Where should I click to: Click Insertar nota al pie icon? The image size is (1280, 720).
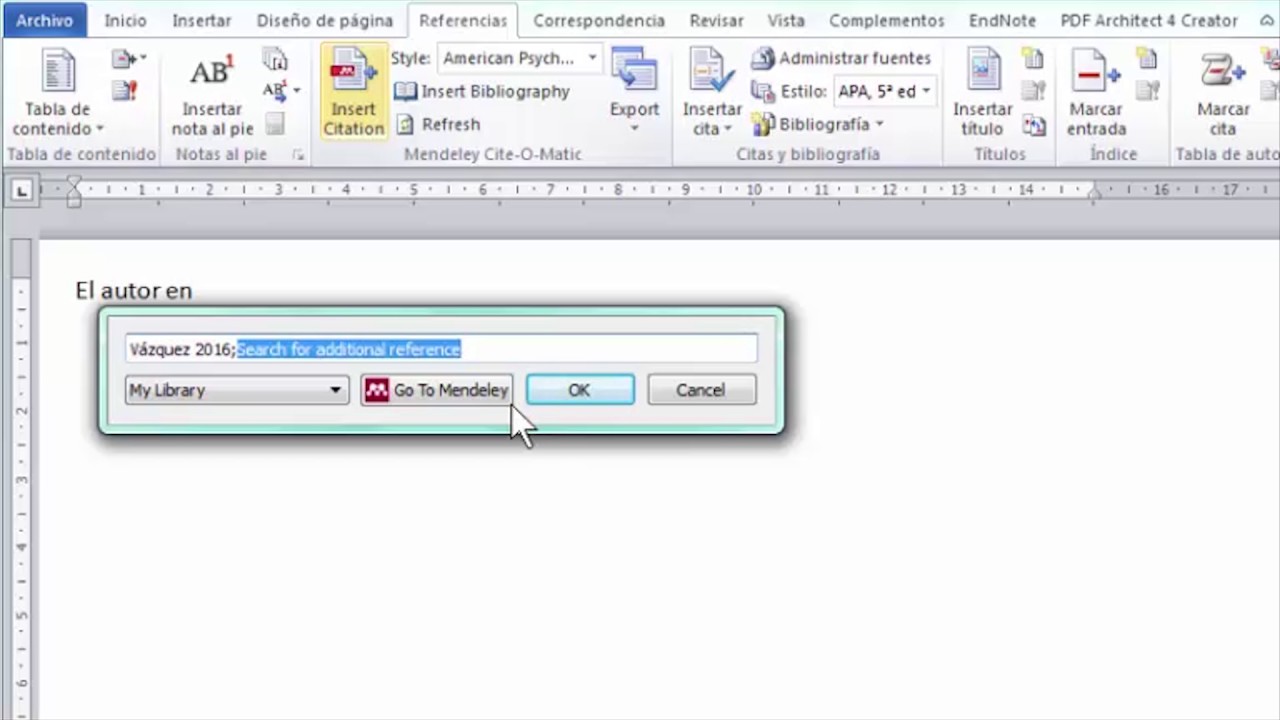(211, 75)
